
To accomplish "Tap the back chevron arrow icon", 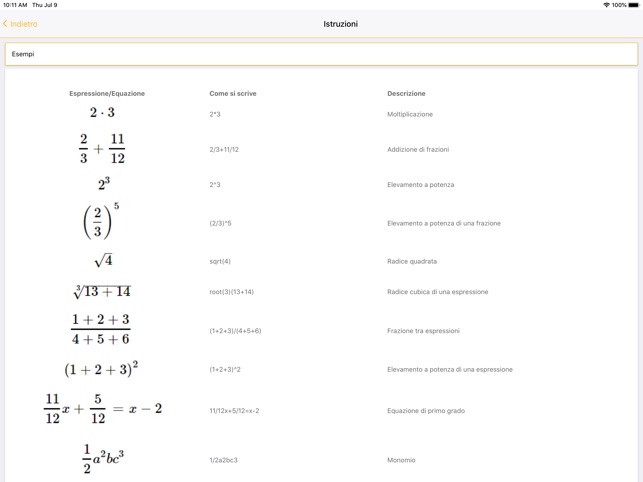I will point(5,24).
